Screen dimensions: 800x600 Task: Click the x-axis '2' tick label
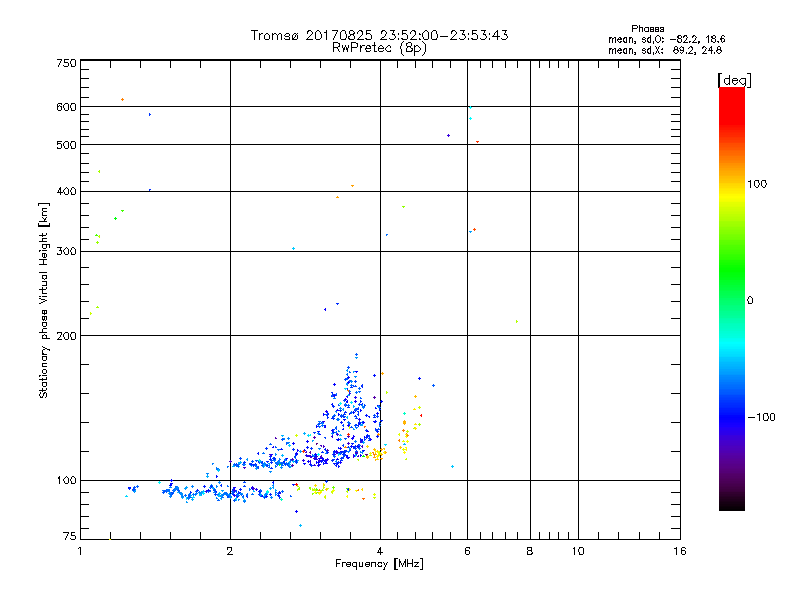coord(230,551)
